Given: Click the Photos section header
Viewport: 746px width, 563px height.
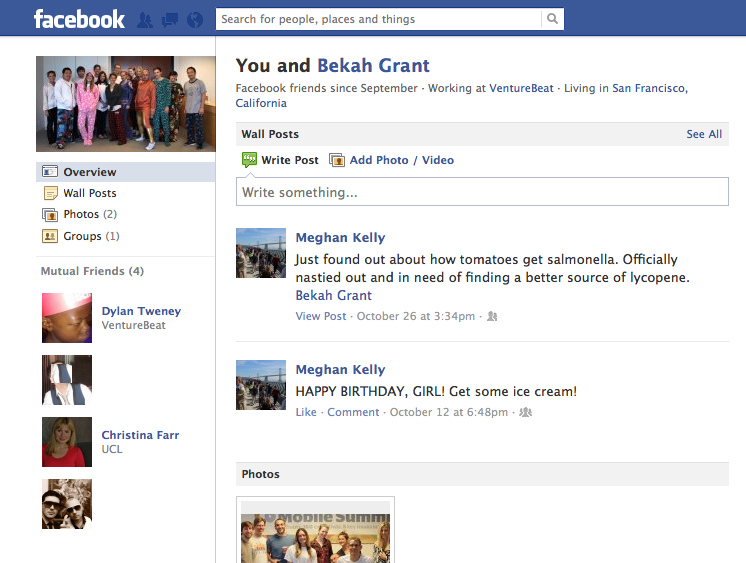Looking at the screenshot, I should (482, 474).
